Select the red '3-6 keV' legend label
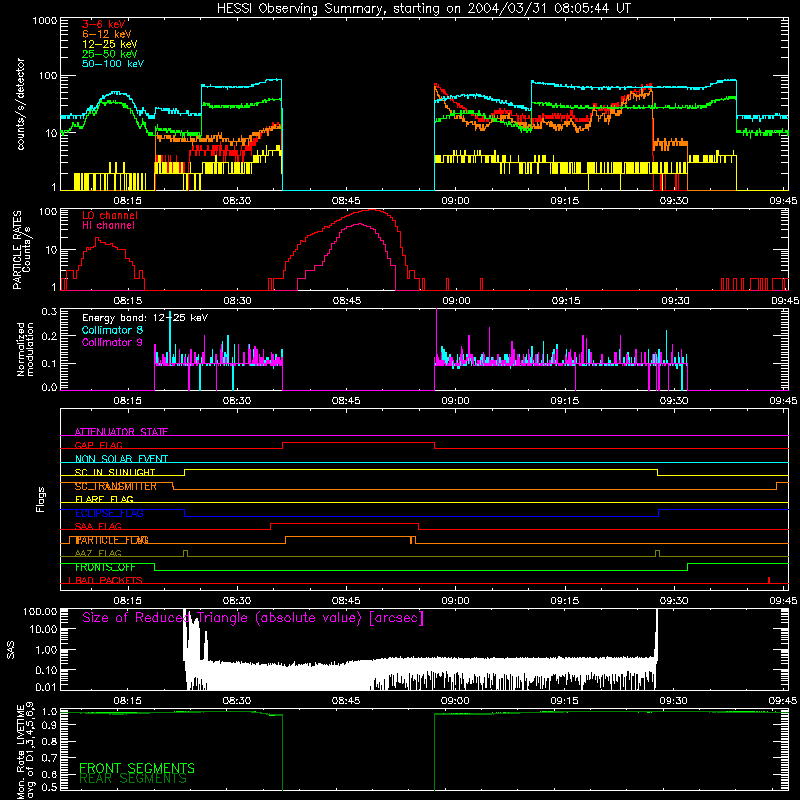Viewport: 800px width, 800px height. (x=104, y=24)
